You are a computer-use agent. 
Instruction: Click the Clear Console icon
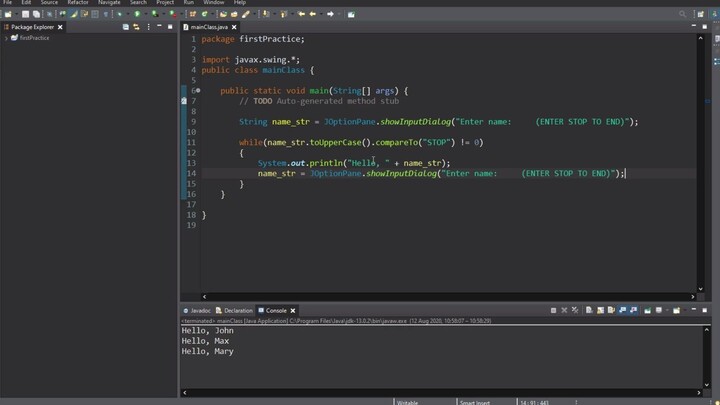(589, 310)
